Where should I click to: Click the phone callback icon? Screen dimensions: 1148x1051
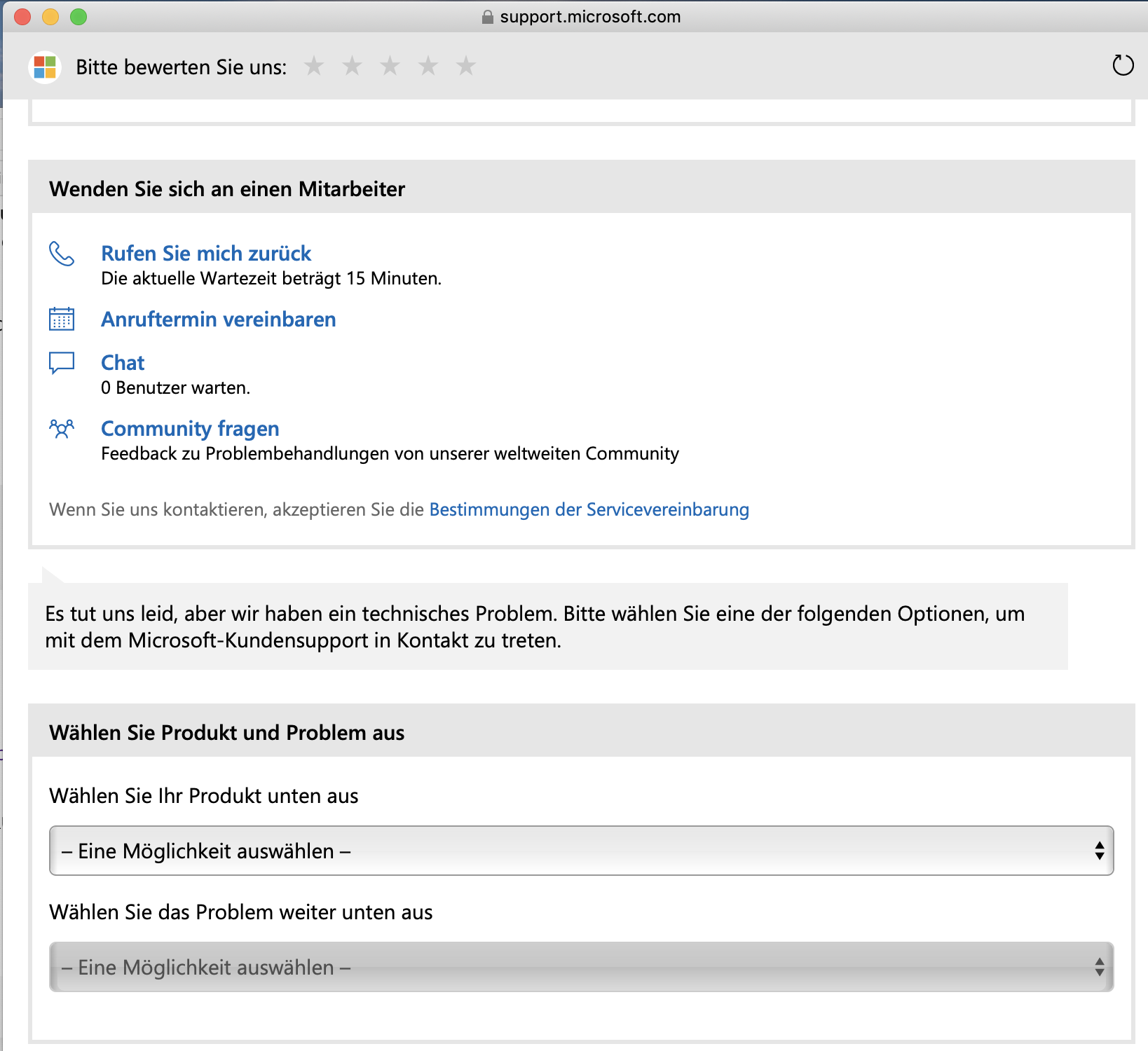click(x=62, y=254)
